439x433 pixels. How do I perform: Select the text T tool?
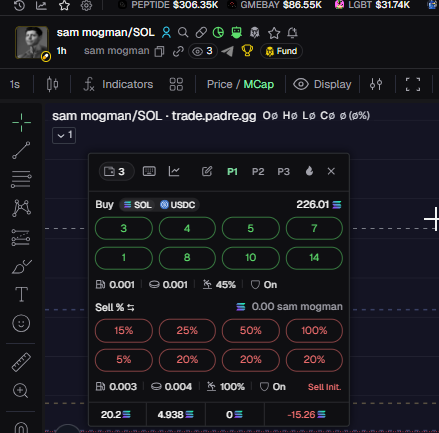pyautogui.click(x=21, y=294)
